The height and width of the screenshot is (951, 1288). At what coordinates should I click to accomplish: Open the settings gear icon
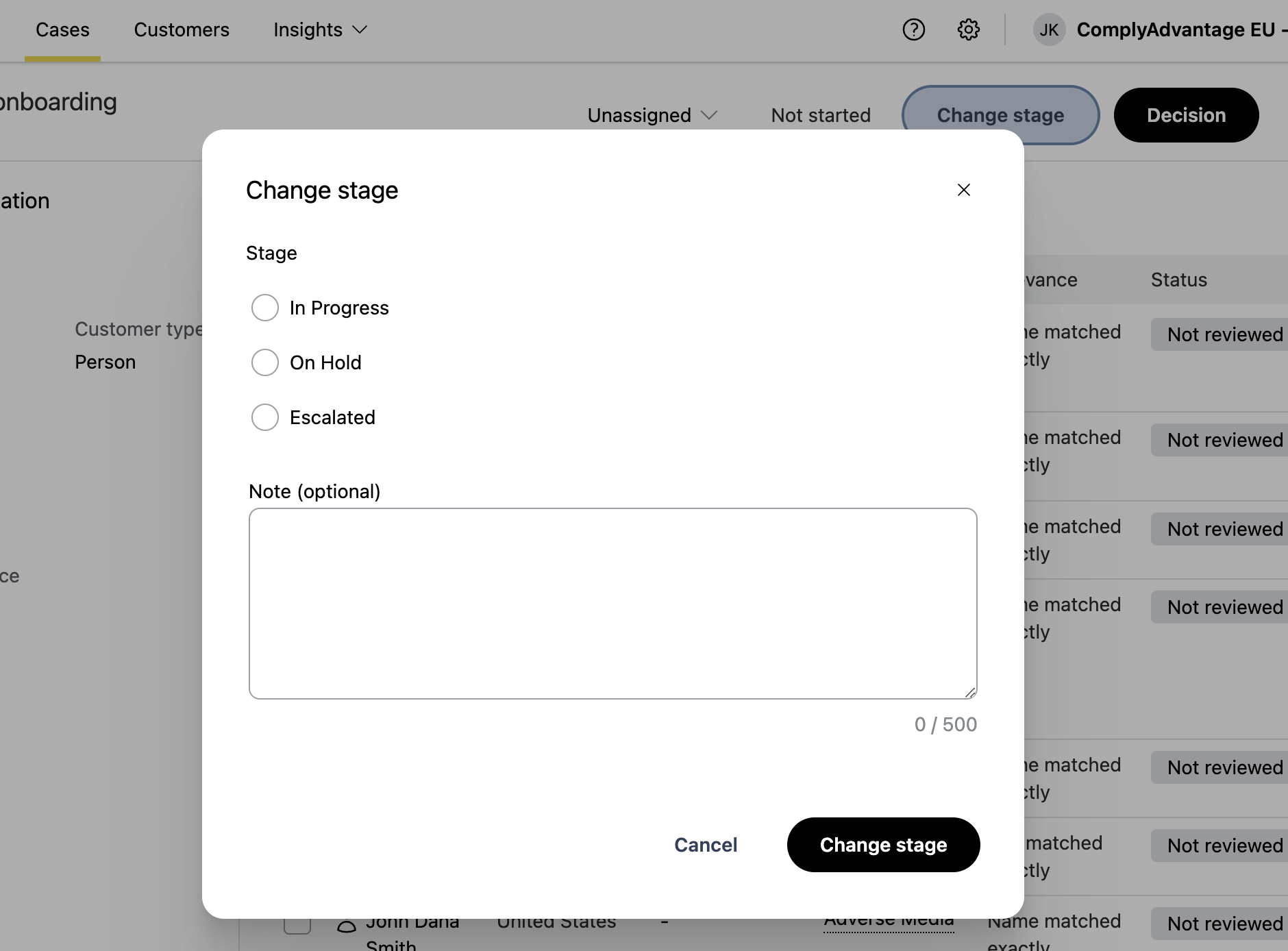click(x=968, y=29)
